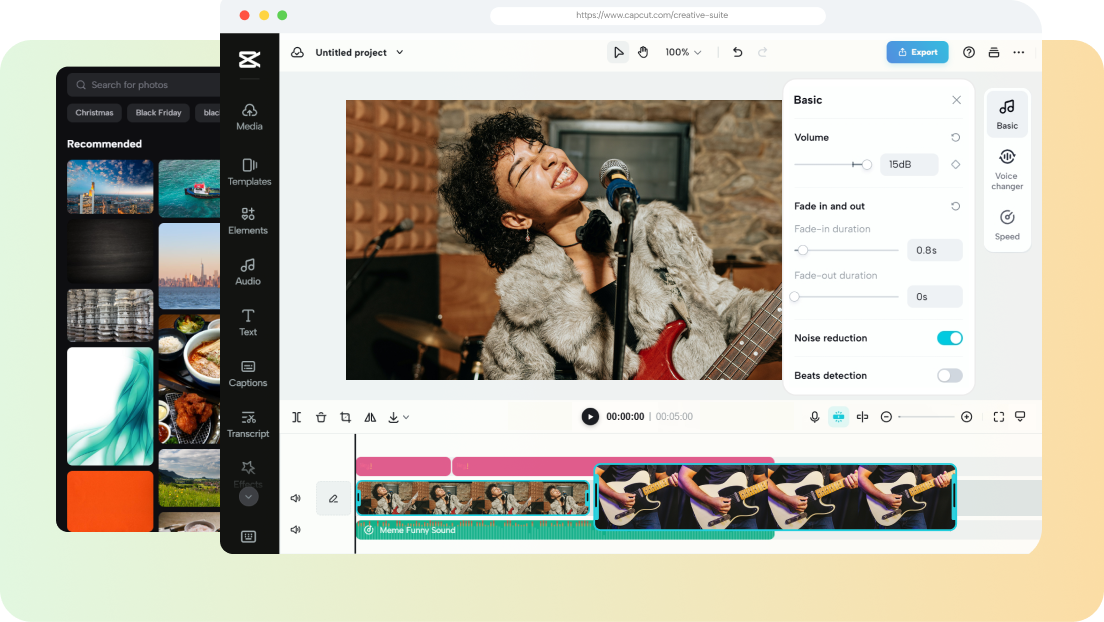Select the crop tool in timeline toolbar
The image size is (1104, 622).
345,417
